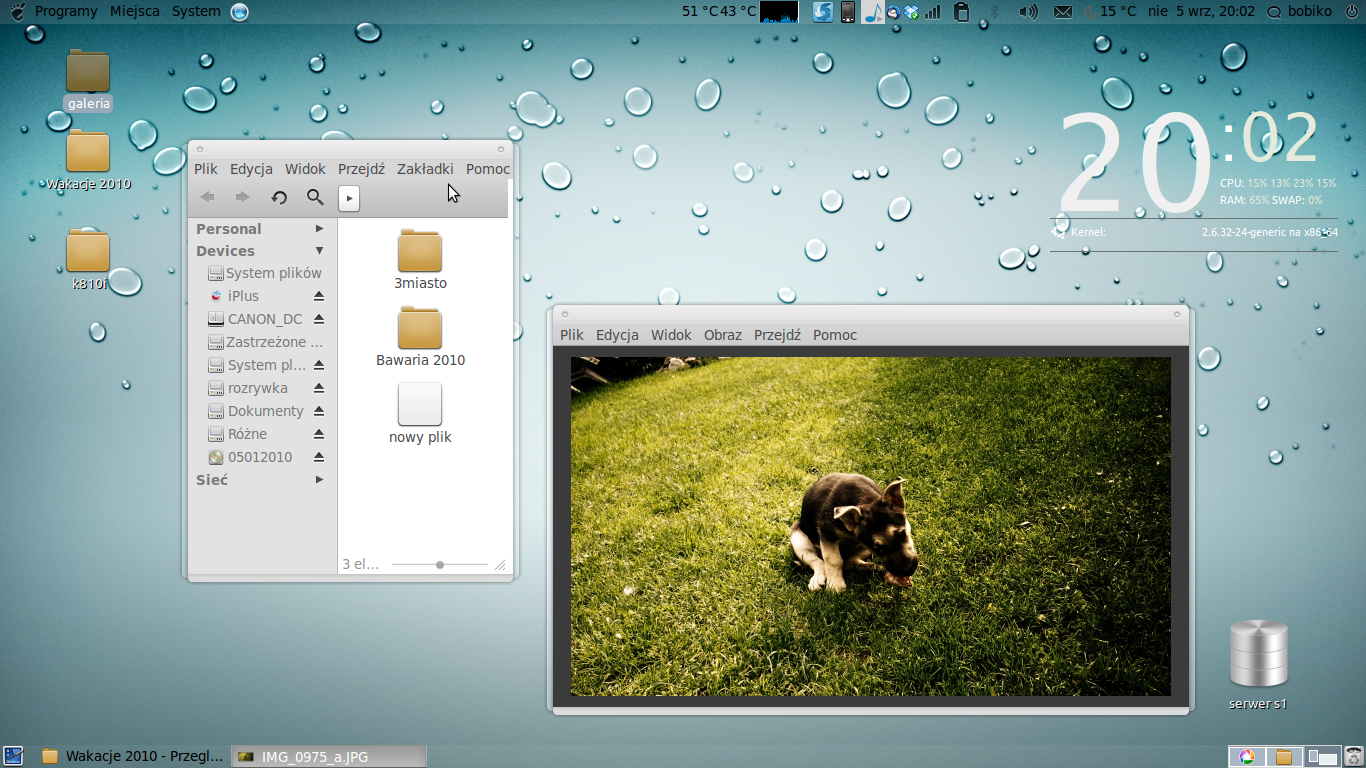Eject the CANON_DC device
Image resolution: width=1366 pixels, height=768 pixels.
click(319, 319)
